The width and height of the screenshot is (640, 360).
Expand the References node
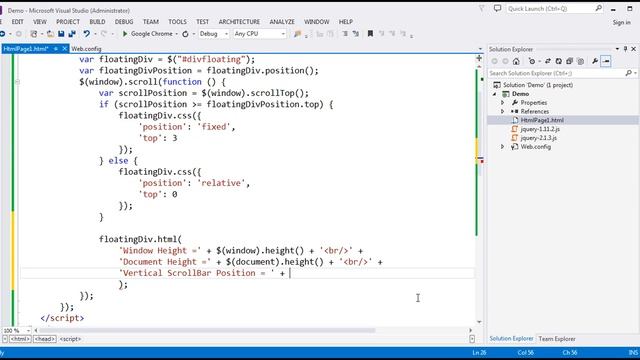(503, 111)
